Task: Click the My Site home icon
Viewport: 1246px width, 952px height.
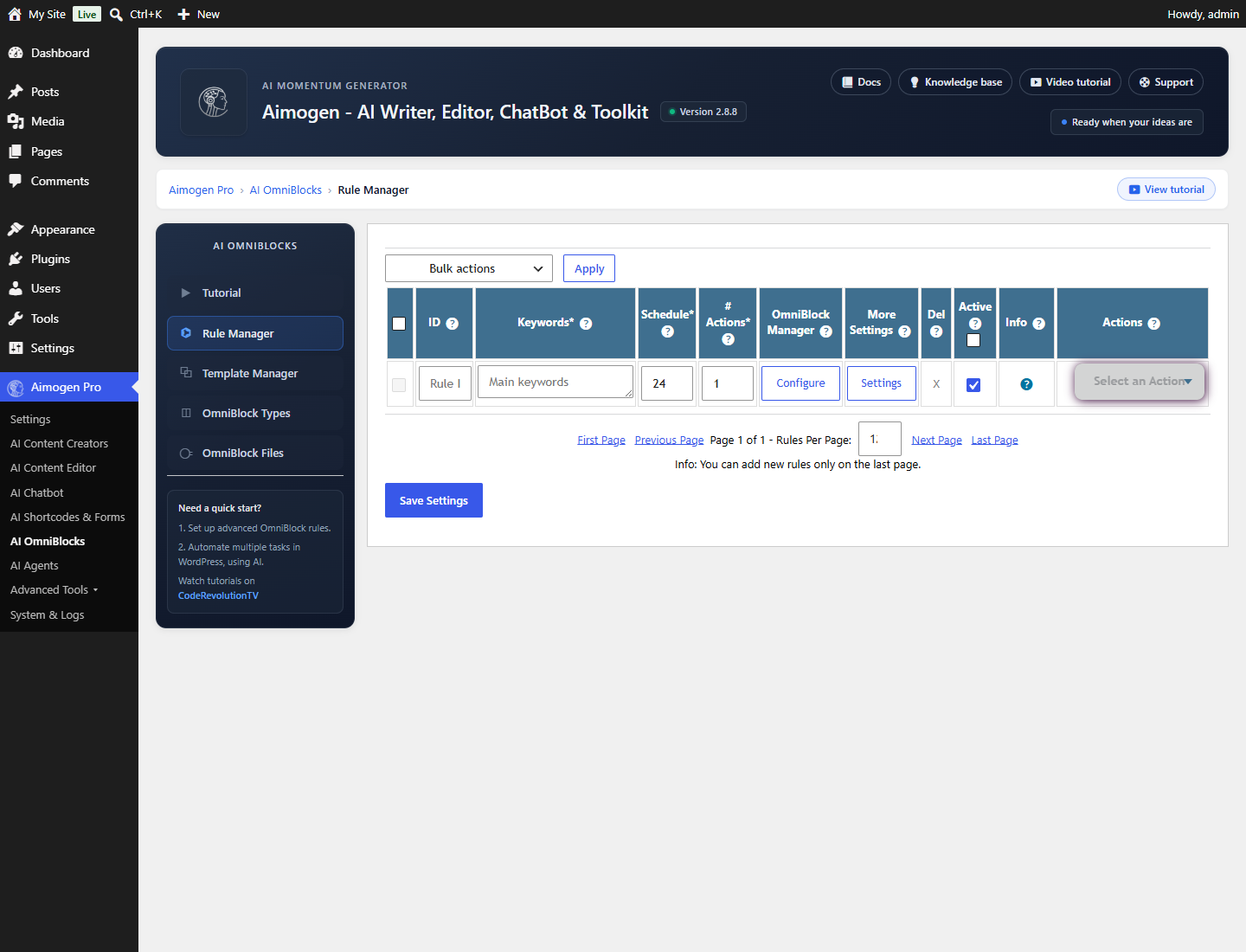Action: pos(15,14)
